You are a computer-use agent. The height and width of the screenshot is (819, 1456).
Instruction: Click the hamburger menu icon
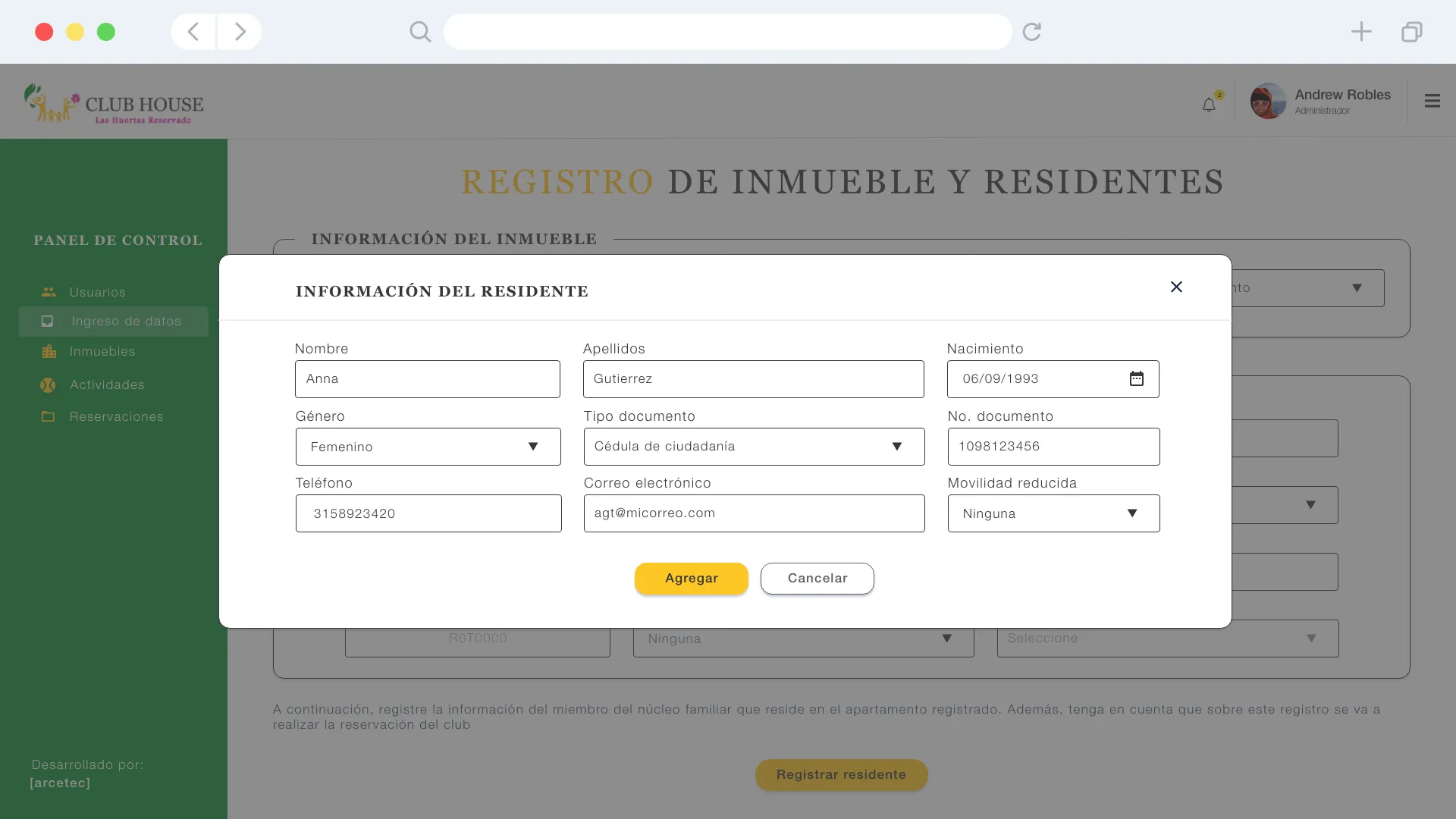1432,101
